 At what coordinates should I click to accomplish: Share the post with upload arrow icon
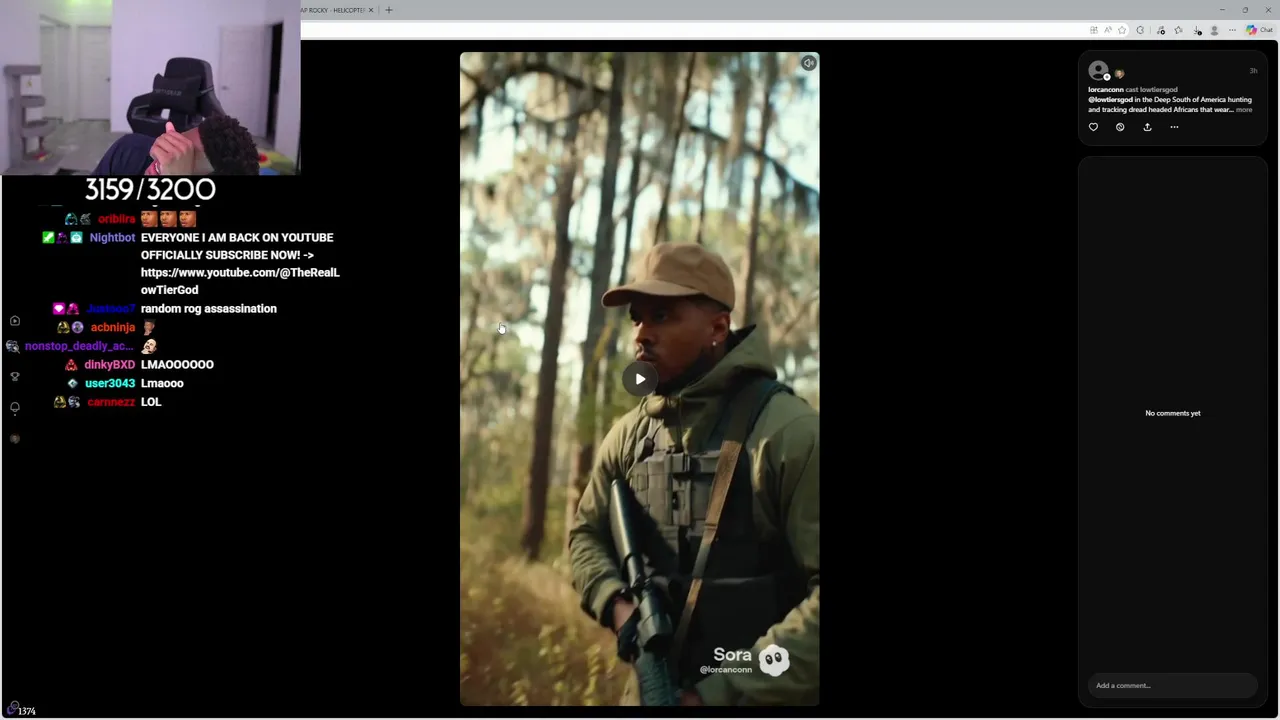pyautogui.click(x=1147, y=127)
